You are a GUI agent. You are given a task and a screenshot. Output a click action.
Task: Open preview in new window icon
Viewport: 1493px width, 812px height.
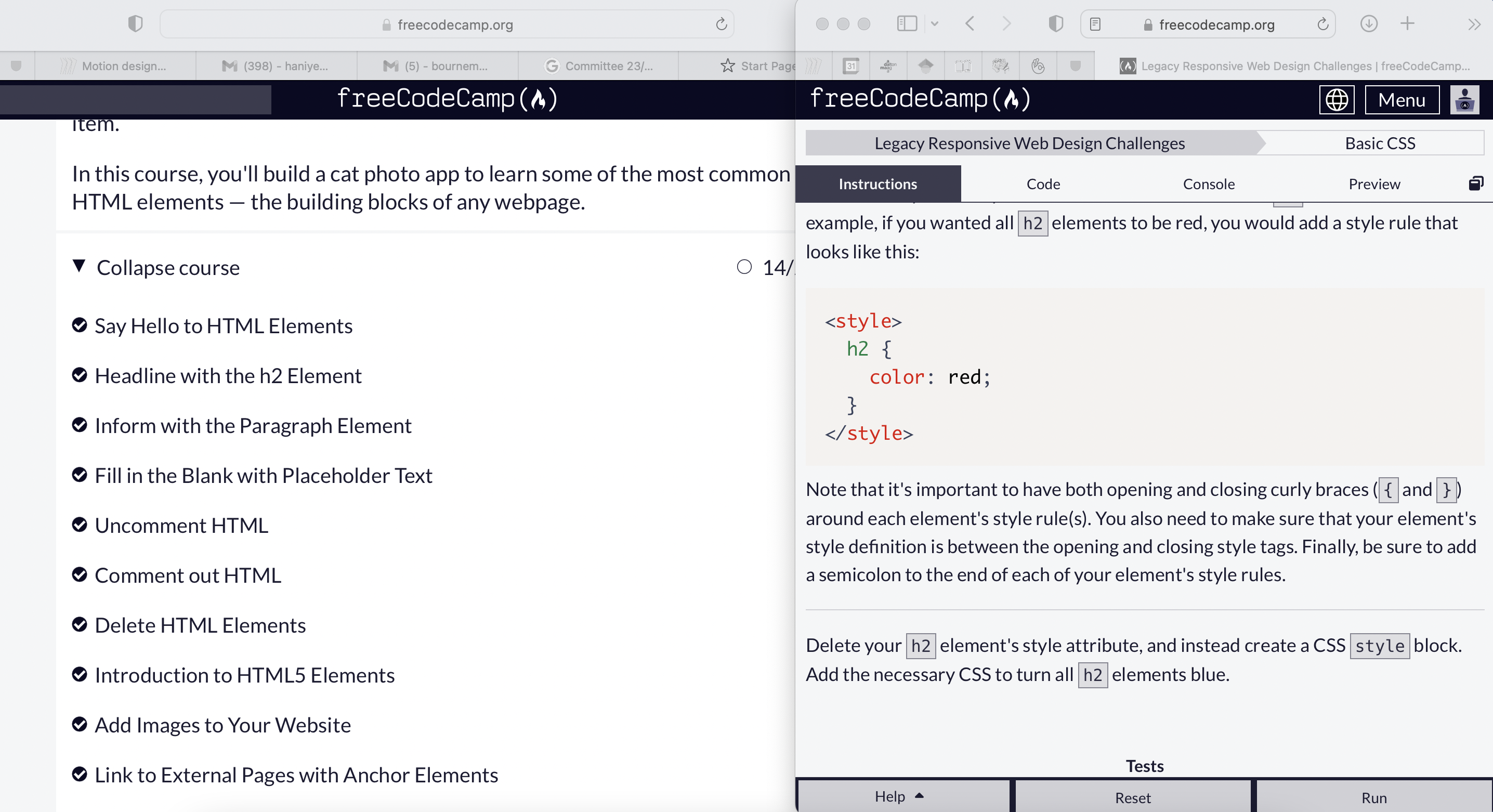coord(1476,184)
